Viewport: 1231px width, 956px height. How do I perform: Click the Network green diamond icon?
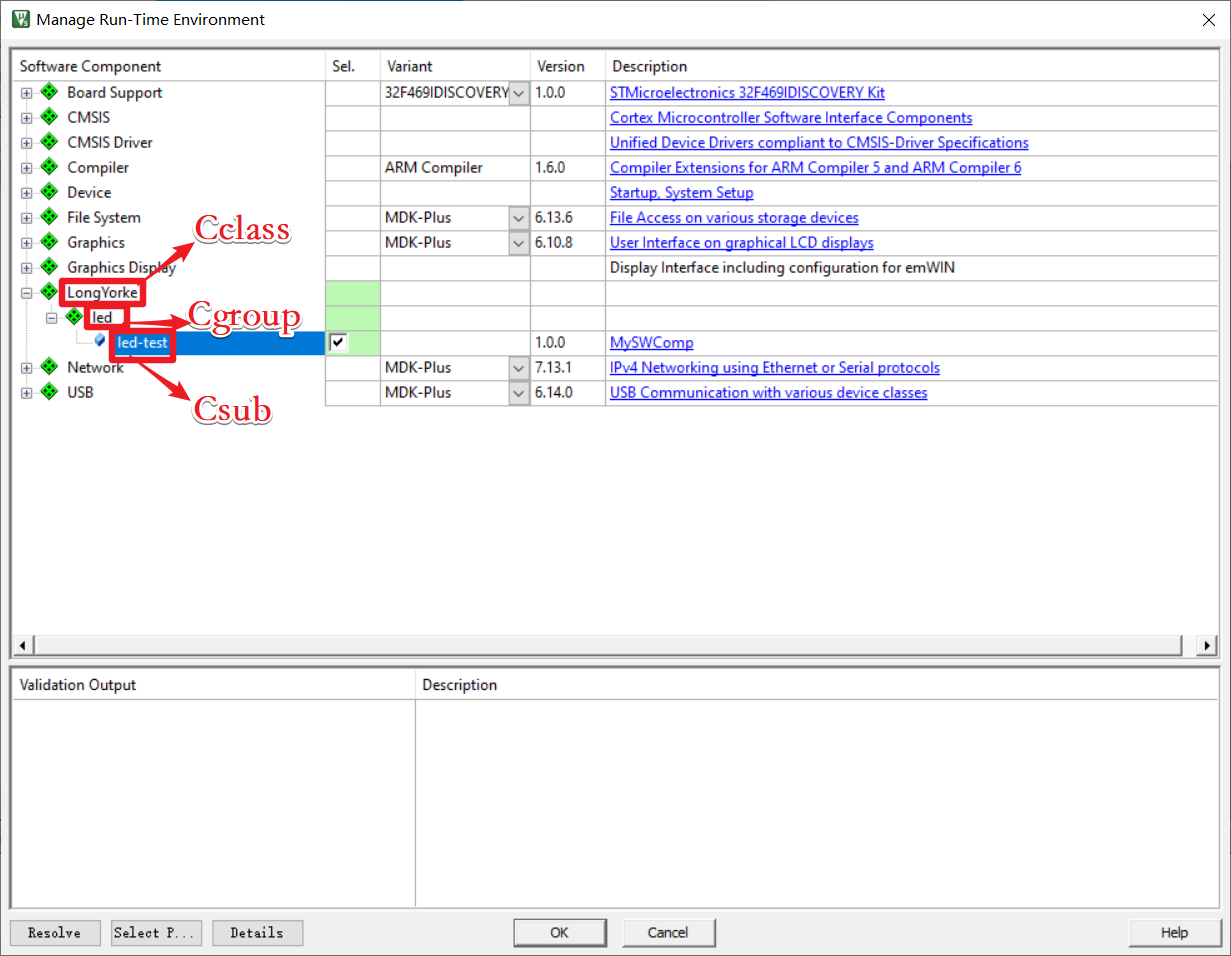coord(49,367)
